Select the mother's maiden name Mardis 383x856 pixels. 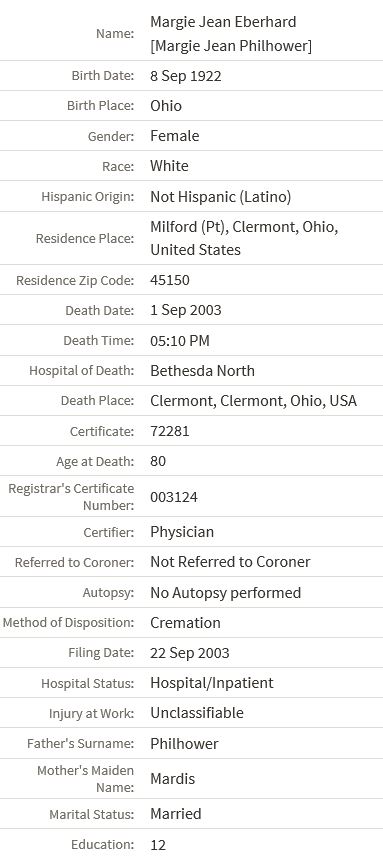172,779
